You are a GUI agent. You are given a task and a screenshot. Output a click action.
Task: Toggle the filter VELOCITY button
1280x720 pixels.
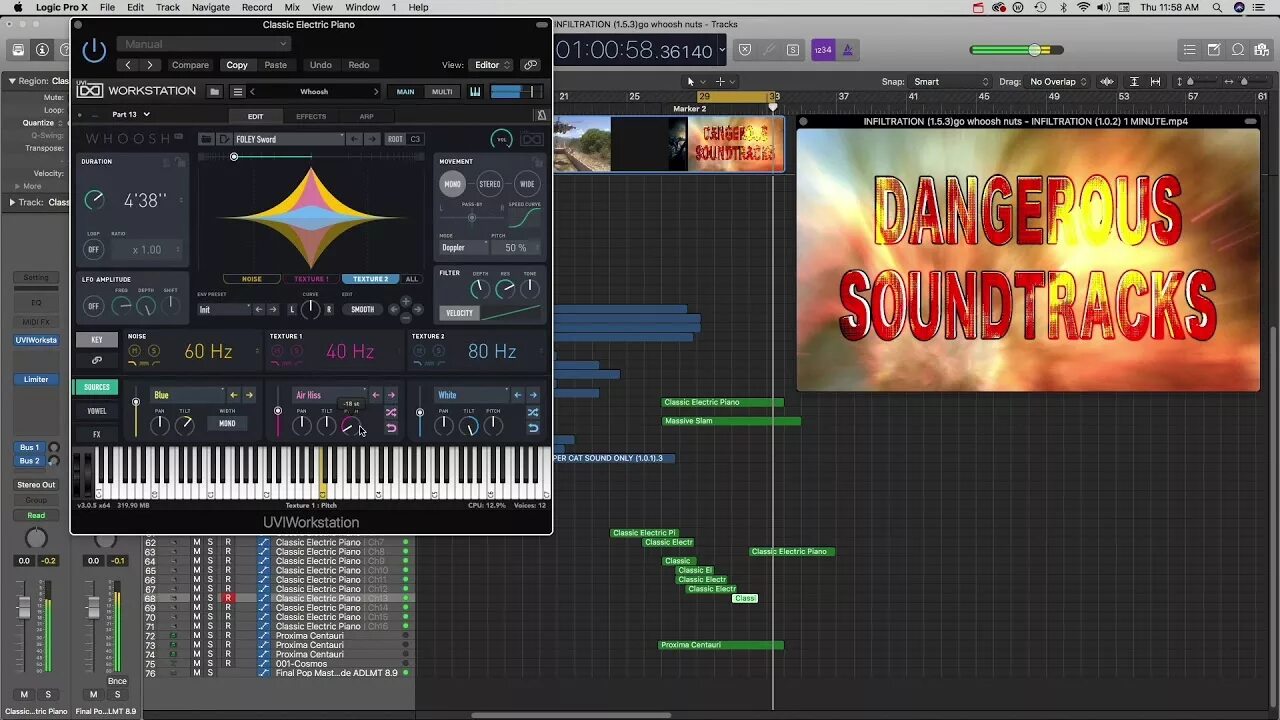[x=459, y=313]
